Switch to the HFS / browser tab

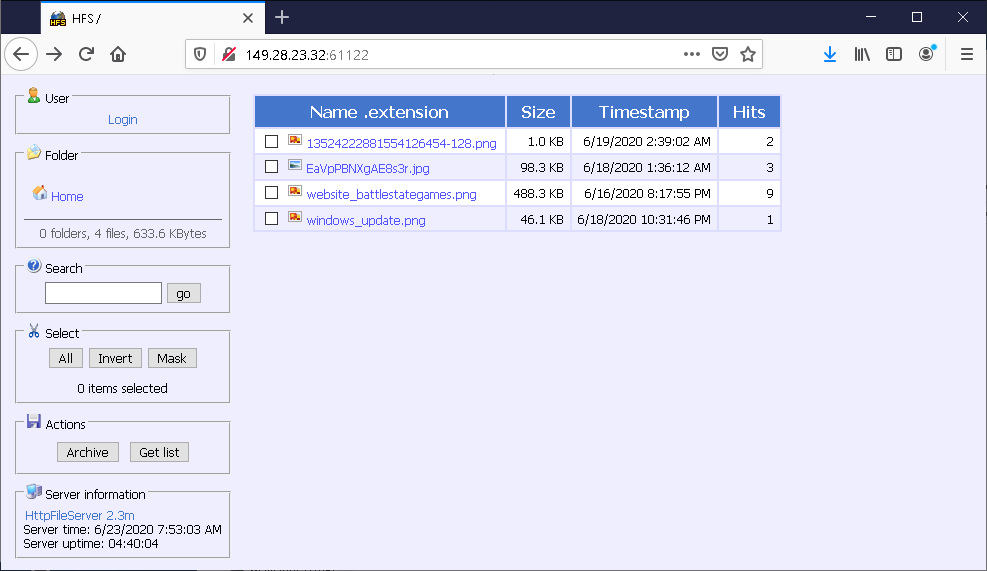tap(140, 18)
